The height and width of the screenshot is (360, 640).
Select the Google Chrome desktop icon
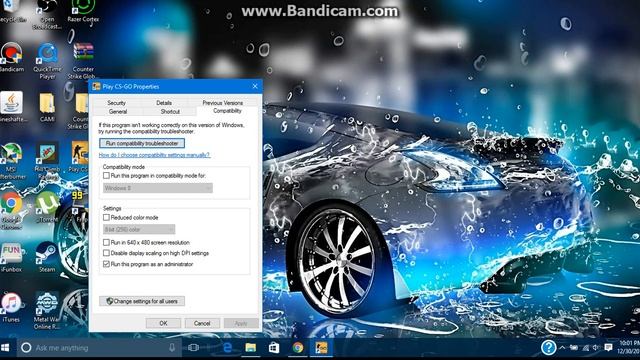point(11,211)
